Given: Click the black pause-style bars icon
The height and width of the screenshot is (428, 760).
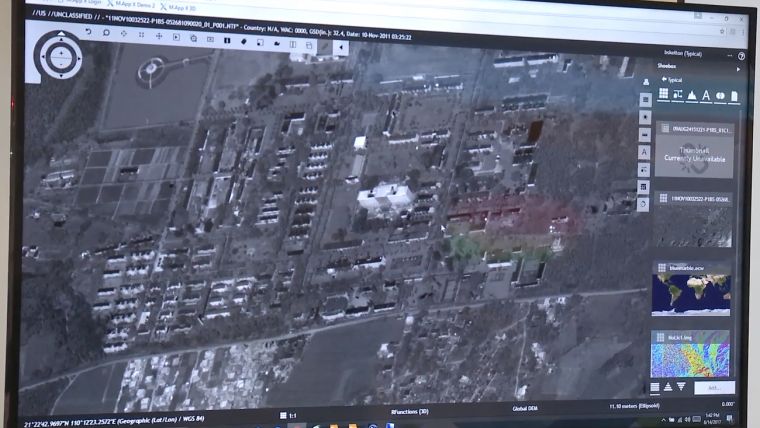Looking at the screenshot, I should click(x=227, y=40).
